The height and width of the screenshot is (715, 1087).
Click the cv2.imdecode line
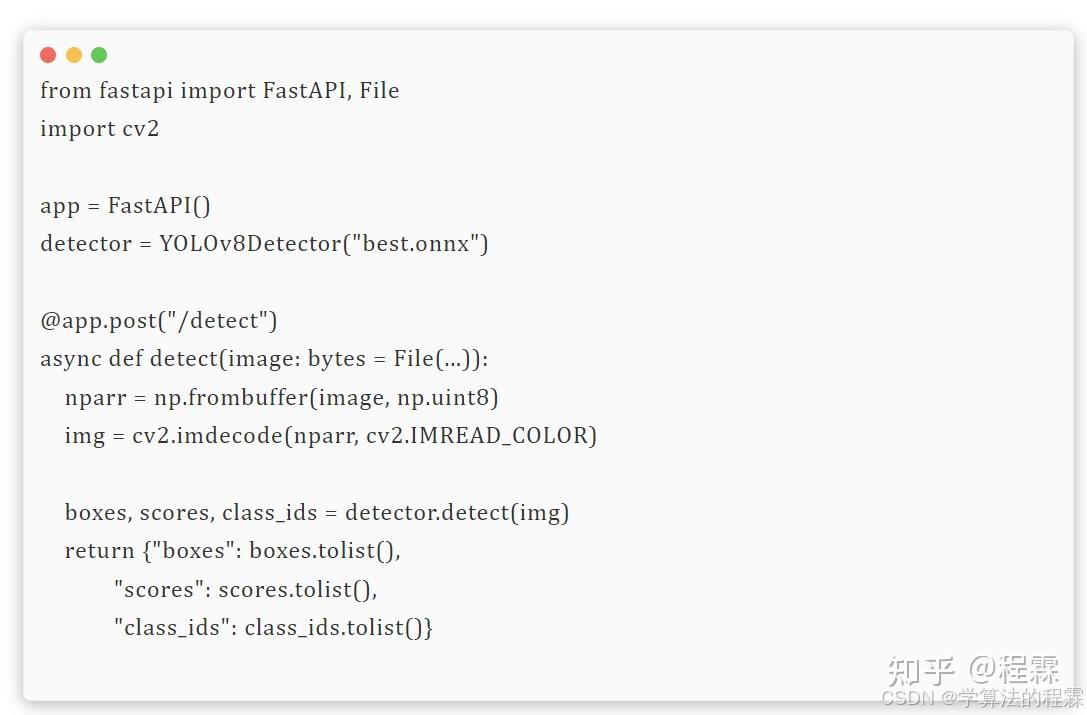point(331,436)
